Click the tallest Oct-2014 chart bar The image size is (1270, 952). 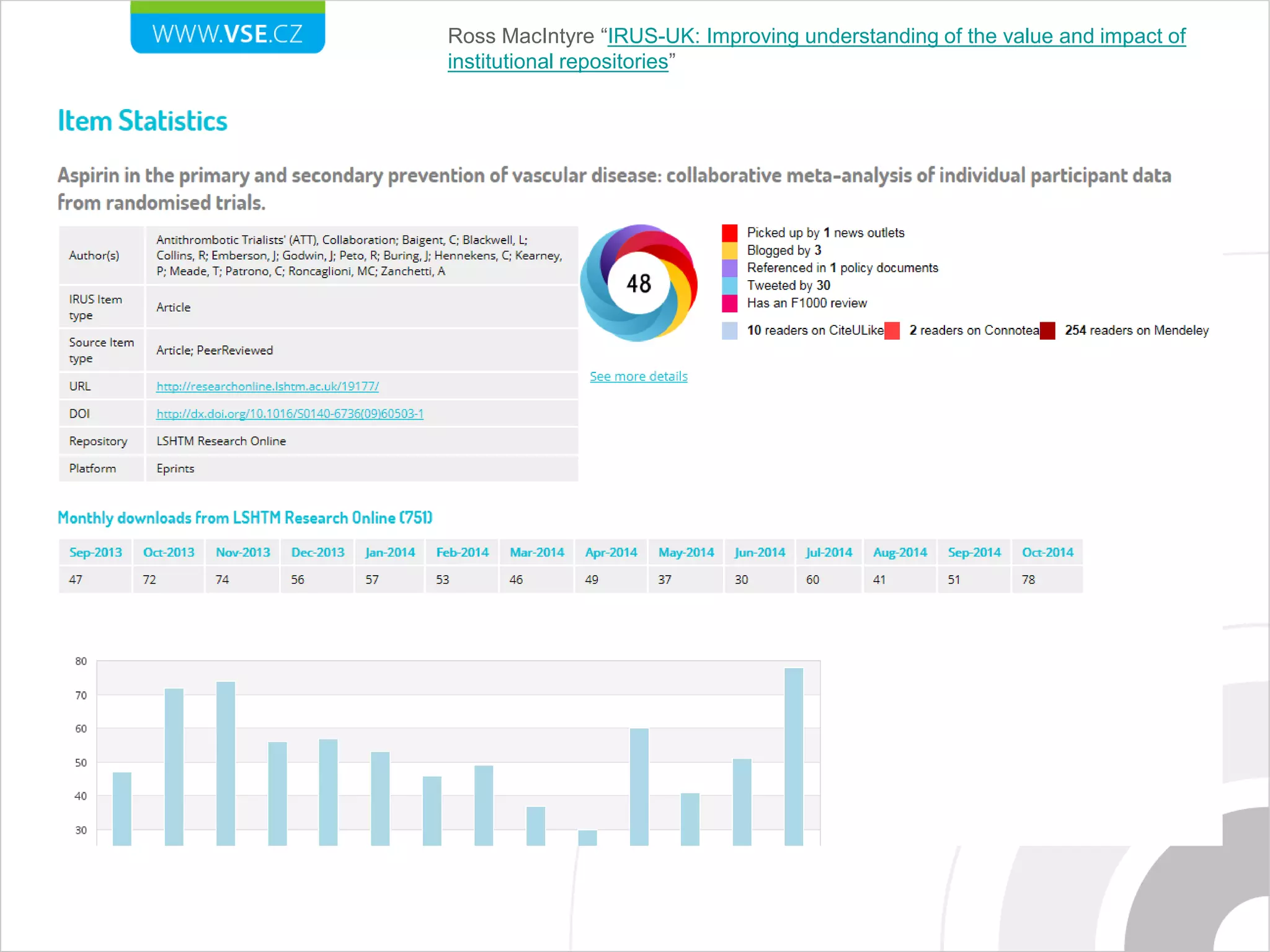[x=793, y=756]
